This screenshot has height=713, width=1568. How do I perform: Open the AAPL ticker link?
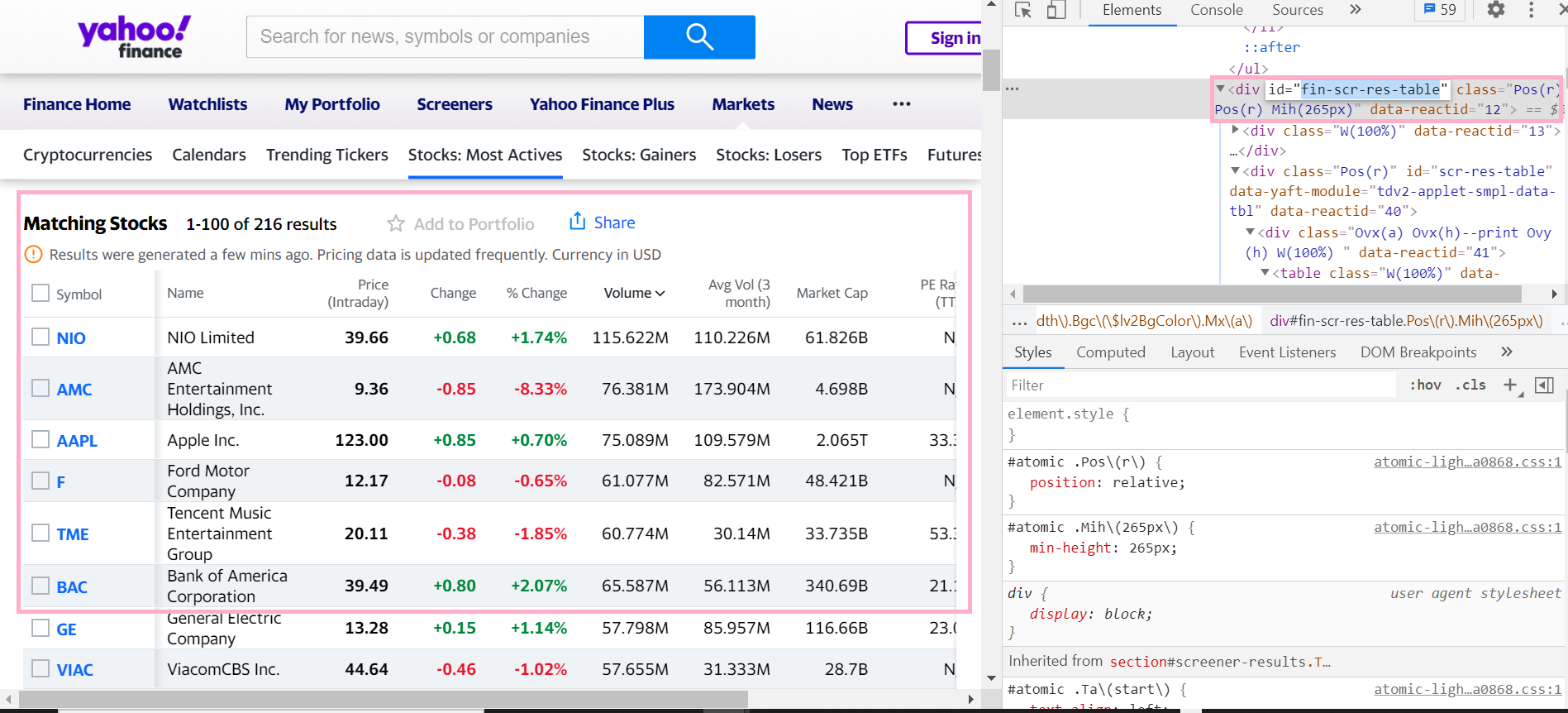[77, 441]
